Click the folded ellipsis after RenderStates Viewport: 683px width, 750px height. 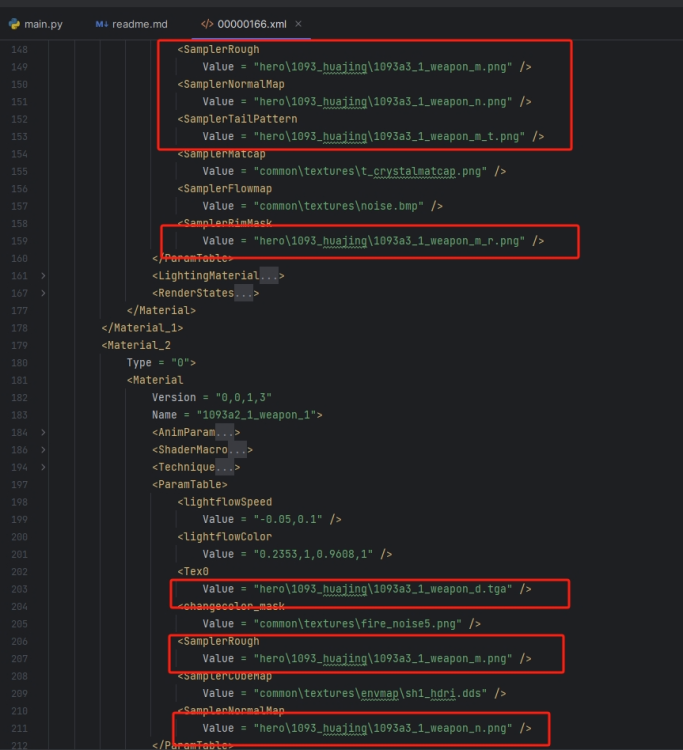click(x=243, y=293)
